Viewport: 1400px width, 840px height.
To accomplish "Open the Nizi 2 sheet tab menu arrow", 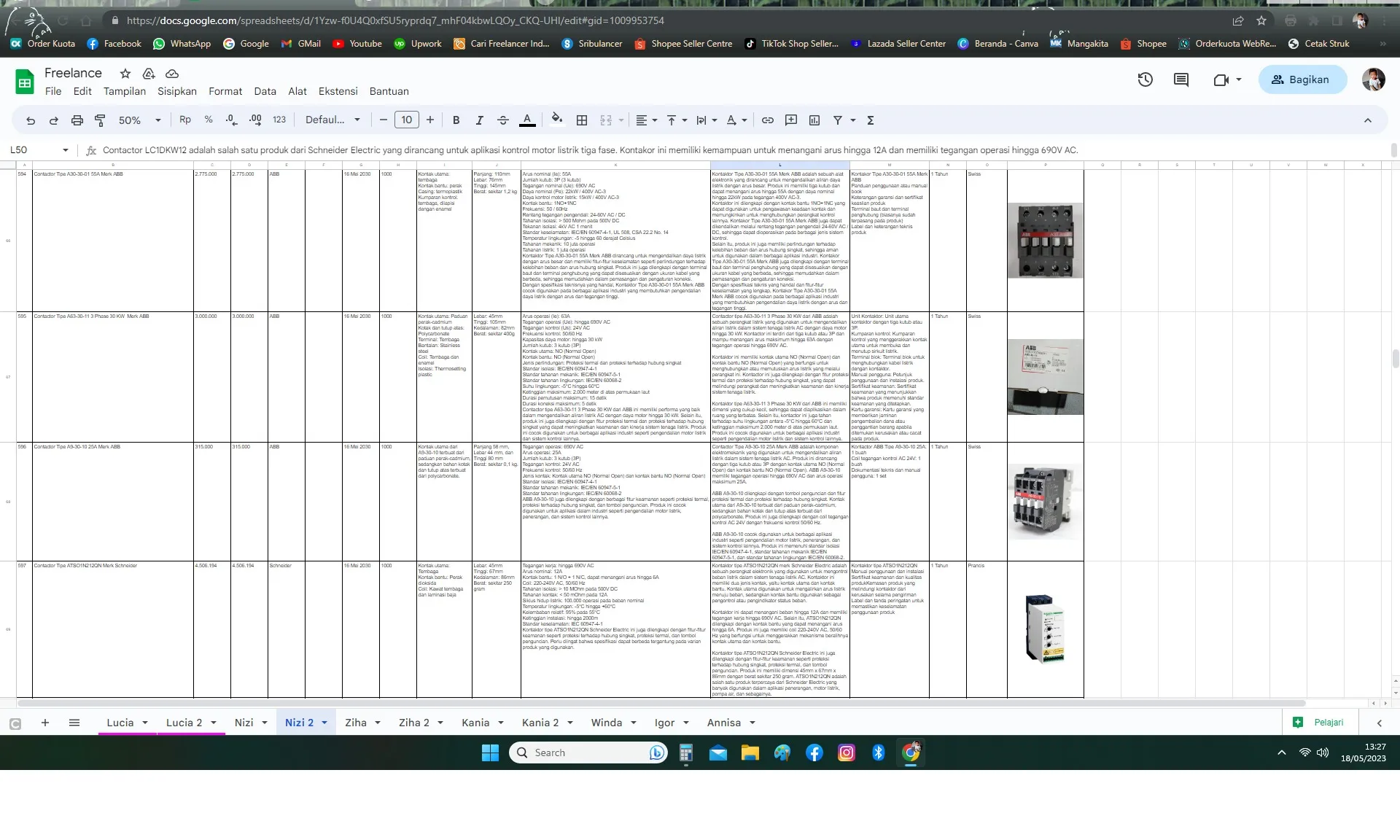I will (324, 723).
